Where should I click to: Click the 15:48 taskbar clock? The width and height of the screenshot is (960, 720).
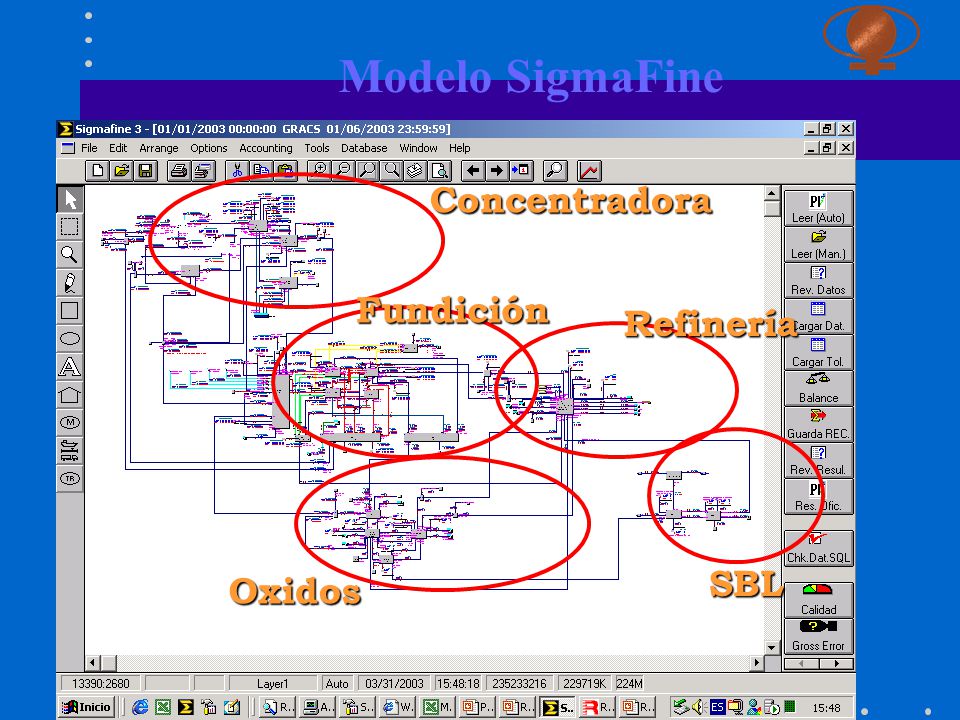point(826,708)
